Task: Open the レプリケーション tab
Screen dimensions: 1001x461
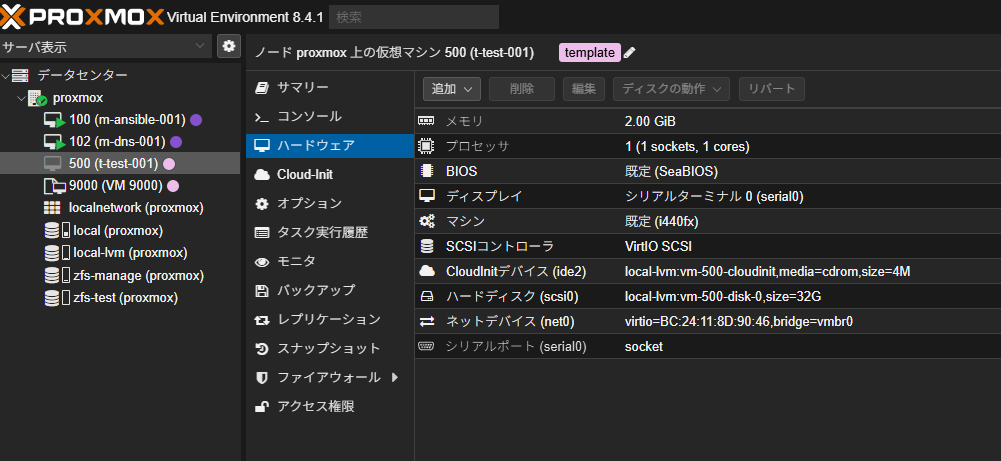Action: [330, 319]
